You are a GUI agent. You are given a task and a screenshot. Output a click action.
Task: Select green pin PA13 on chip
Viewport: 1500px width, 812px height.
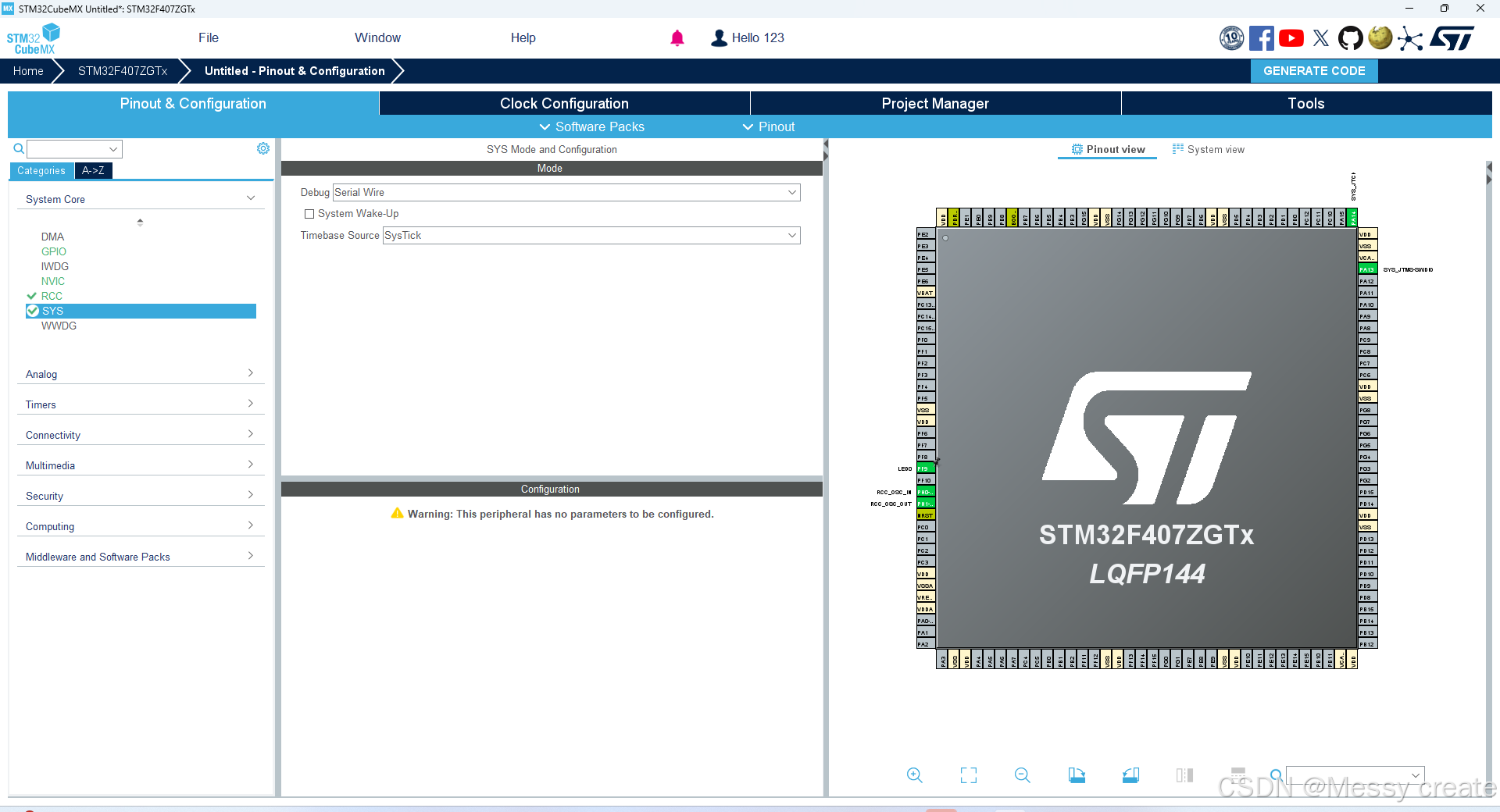click(1367, 269)
